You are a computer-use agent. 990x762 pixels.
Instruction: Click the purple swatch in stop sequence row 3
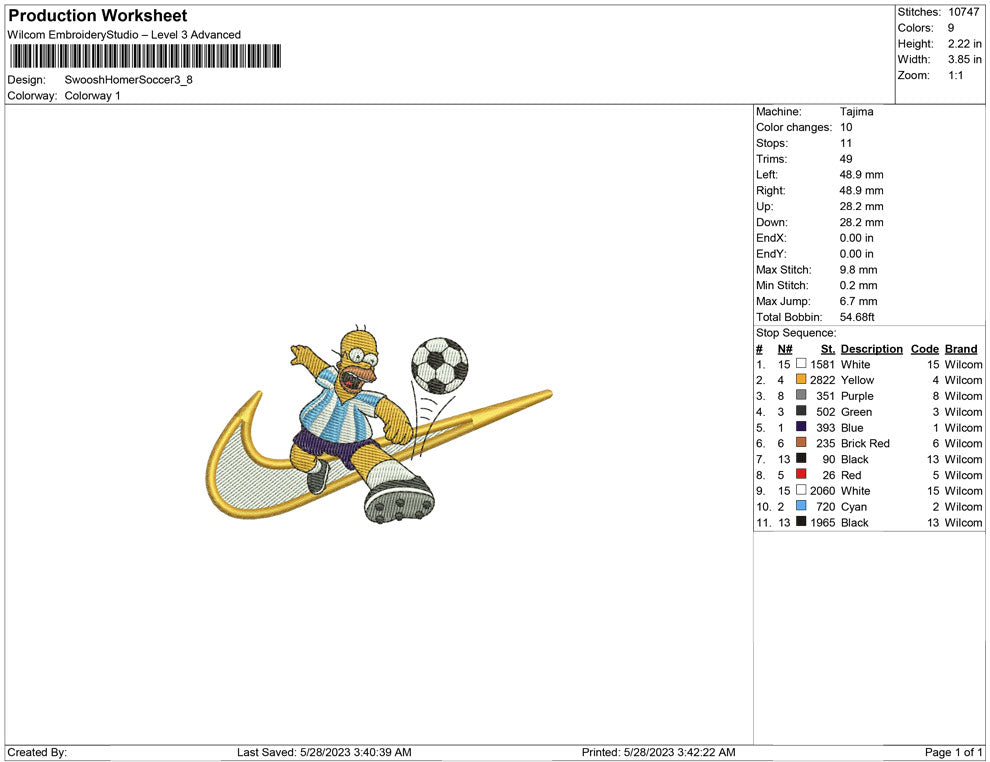(801, 395)
